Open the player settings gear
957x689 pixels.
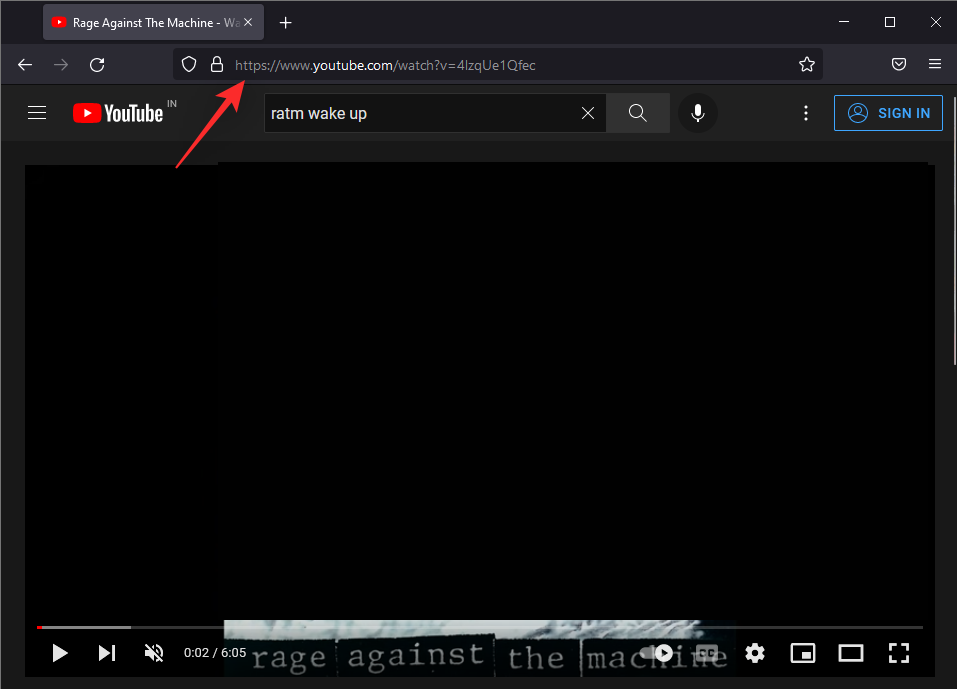tap(755, 653)
